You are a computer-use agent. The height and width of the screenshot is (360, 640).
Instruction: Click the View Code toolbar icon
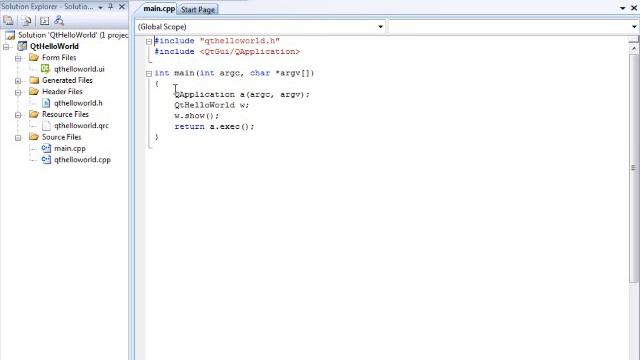[x=44, y=20]
